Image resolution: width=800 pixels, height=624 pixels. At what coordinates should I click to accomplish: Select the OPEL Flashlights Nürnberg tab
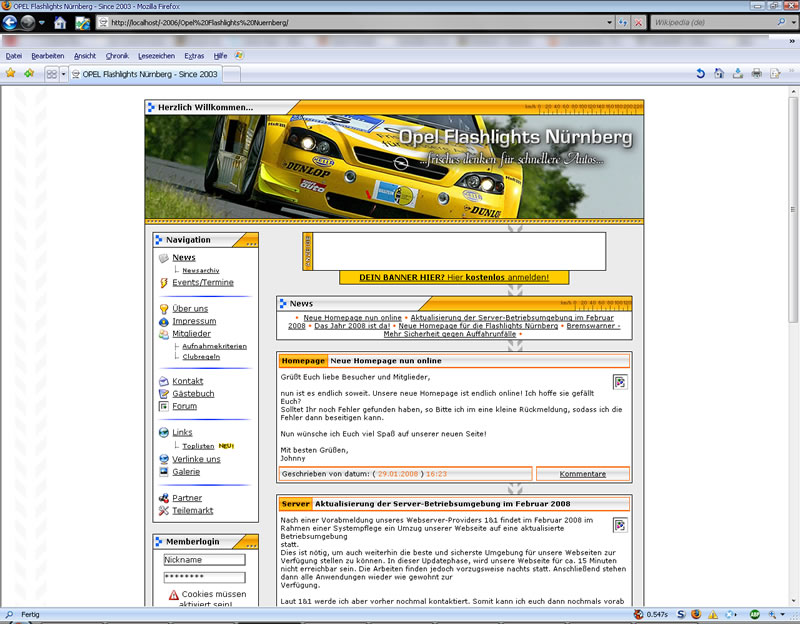(x=146, y=74)
